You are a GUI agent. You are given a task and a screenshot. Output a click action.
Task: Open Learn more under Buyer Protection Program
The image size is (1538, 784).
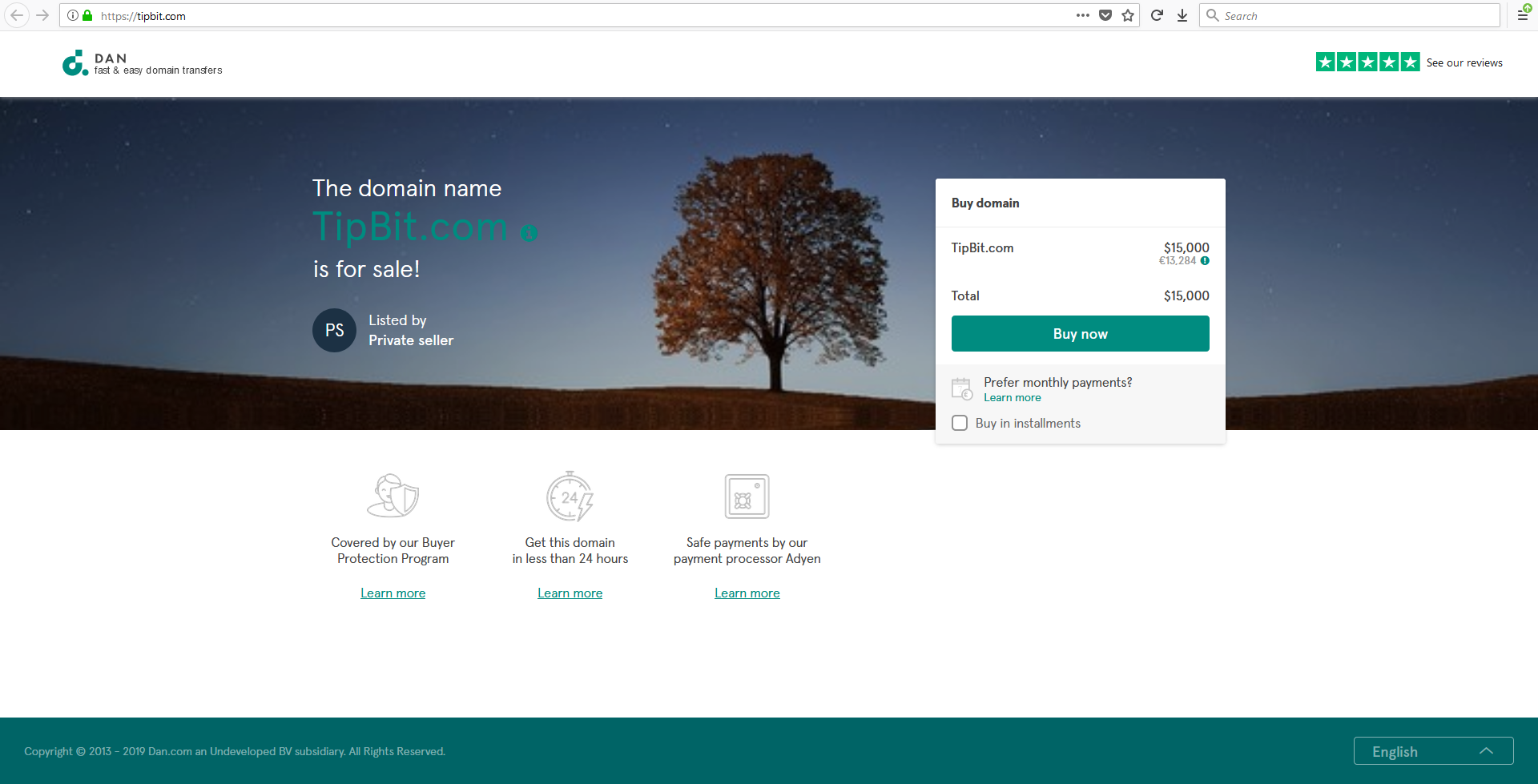(393, 593)
